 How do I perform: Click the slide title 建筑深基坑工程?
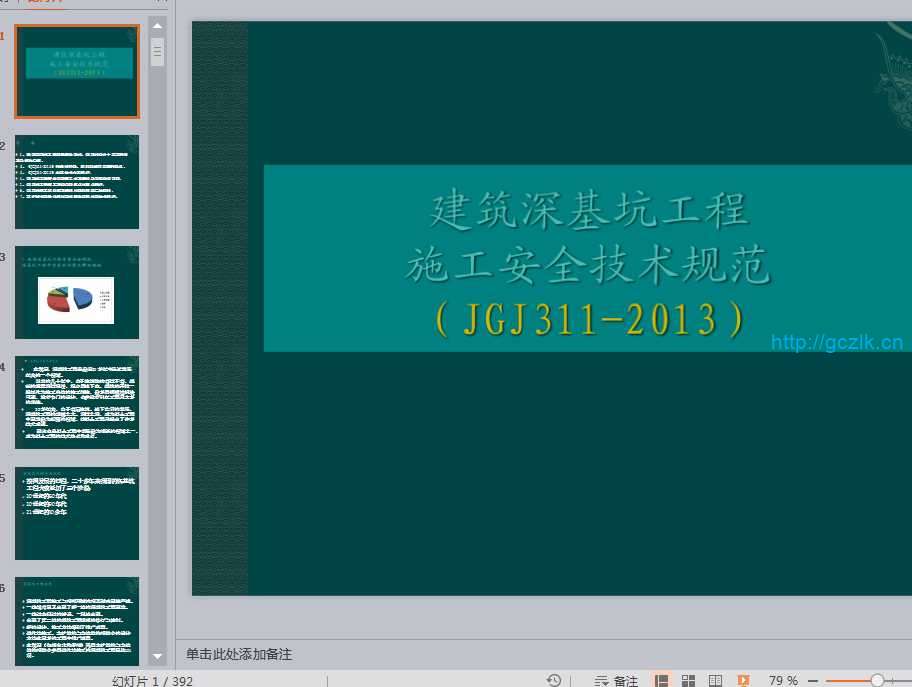click(589, 211)
